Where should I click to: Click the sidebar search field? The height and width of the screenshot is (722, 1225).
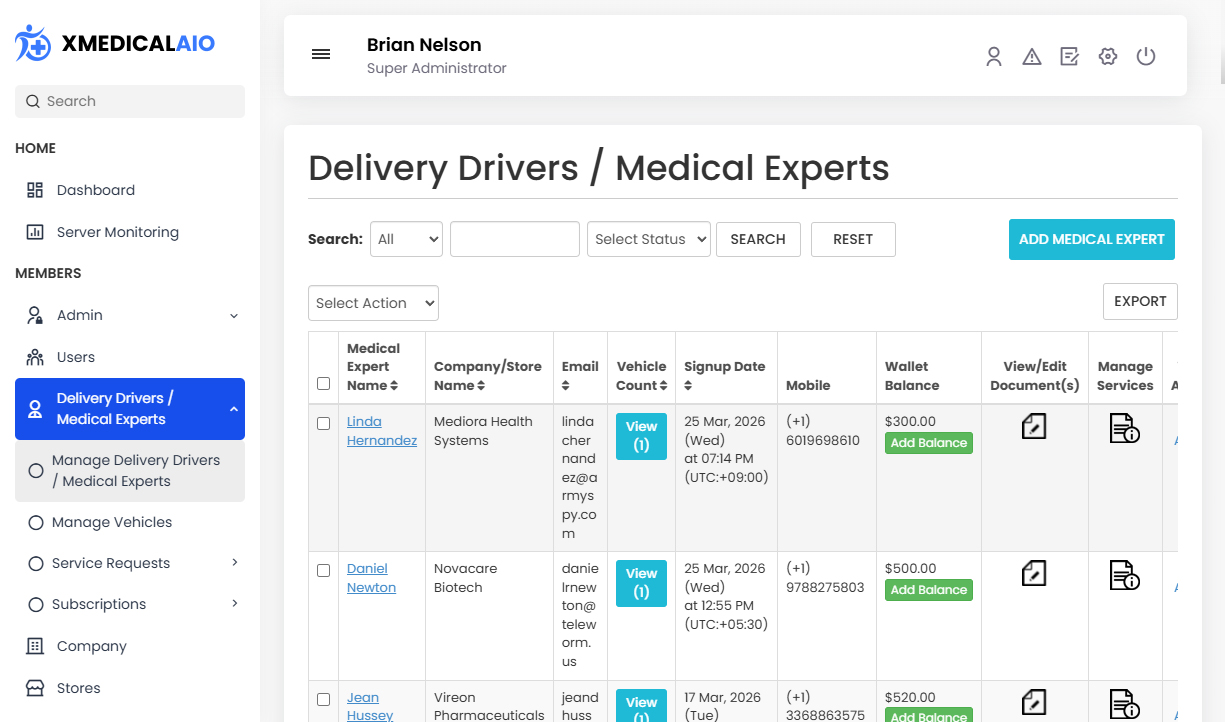click(129, 101)
